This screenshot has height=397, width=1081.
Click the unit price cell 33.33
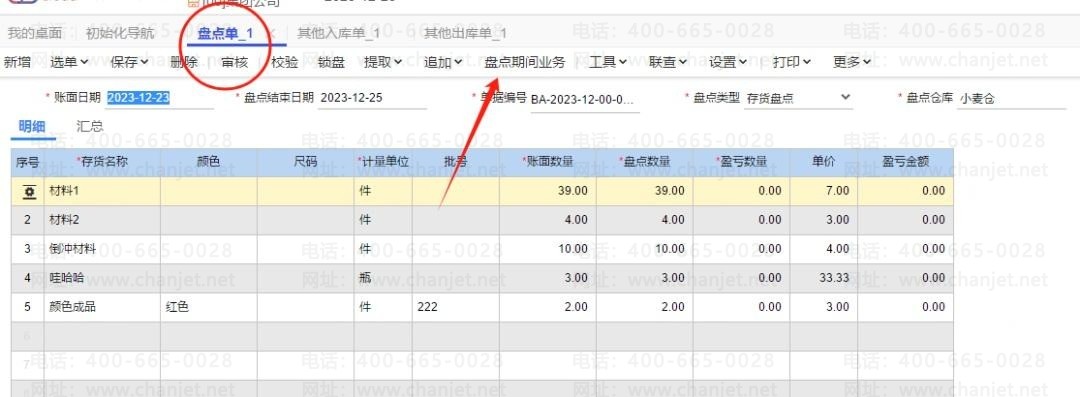[824, 278]
